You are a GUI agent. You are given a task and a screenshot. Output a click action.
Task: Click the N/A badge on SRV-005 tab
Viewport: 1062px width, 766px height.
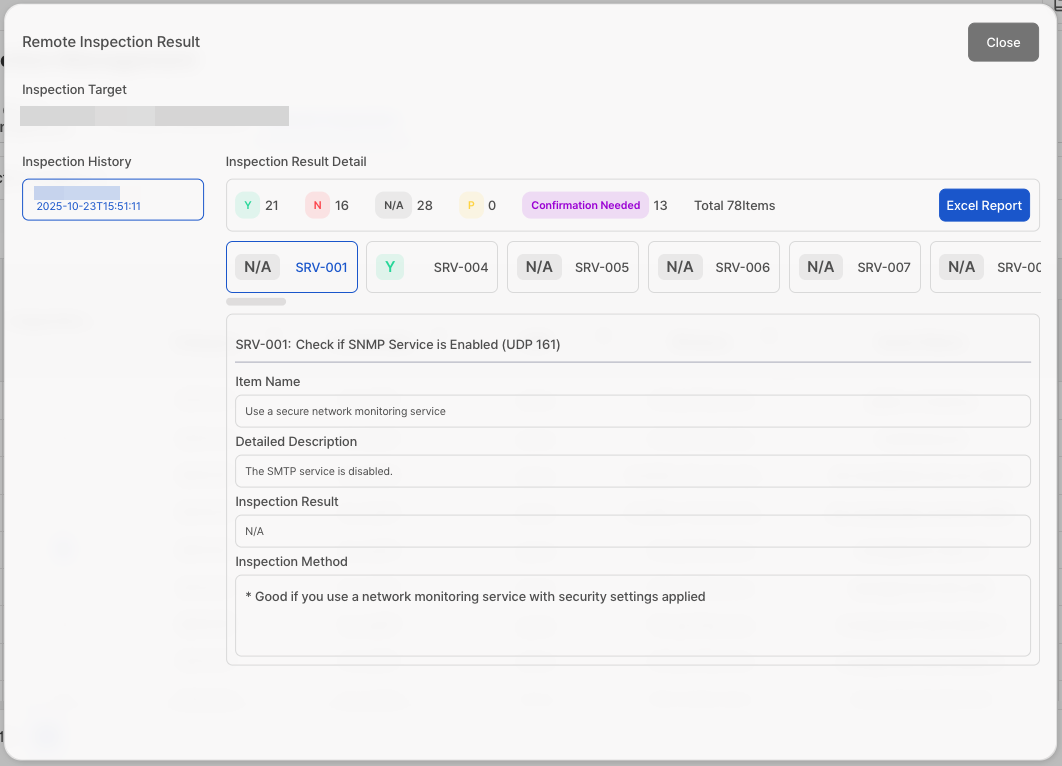pos(539,267)
